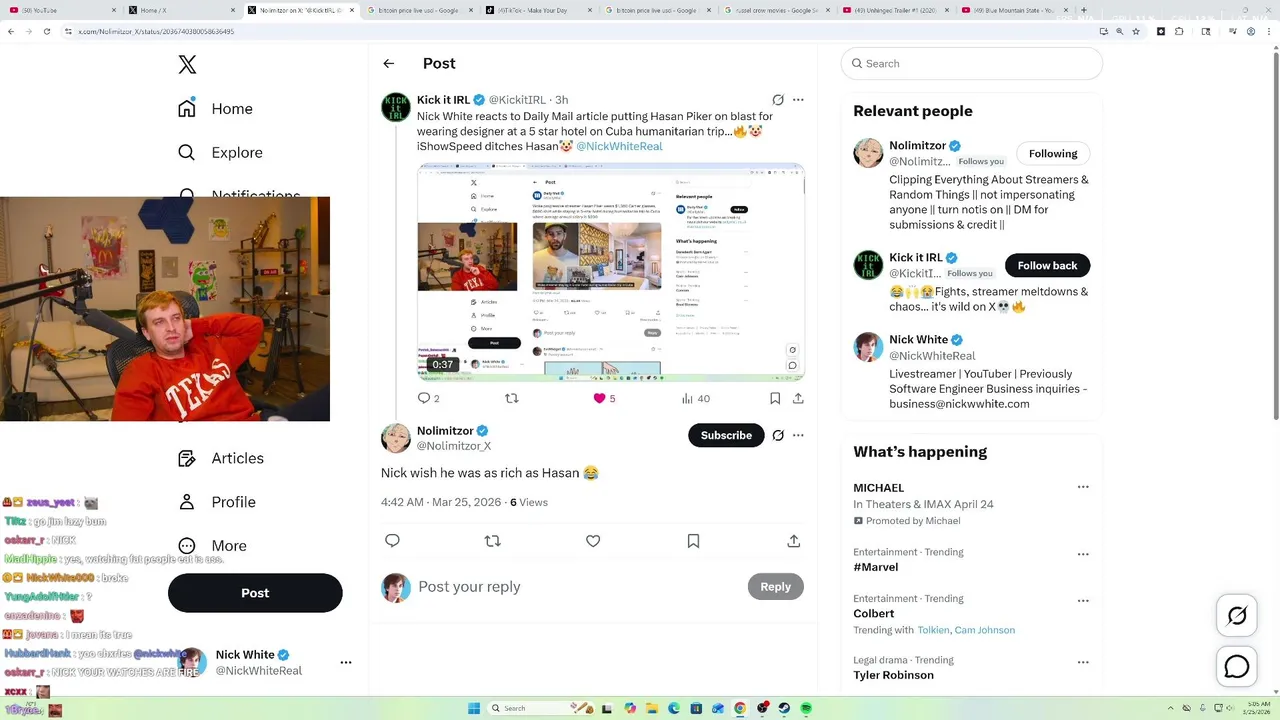Open Spotify from the taskbar
The width and height of the screenshot is (1280, 720).
(x=806, y=708)
